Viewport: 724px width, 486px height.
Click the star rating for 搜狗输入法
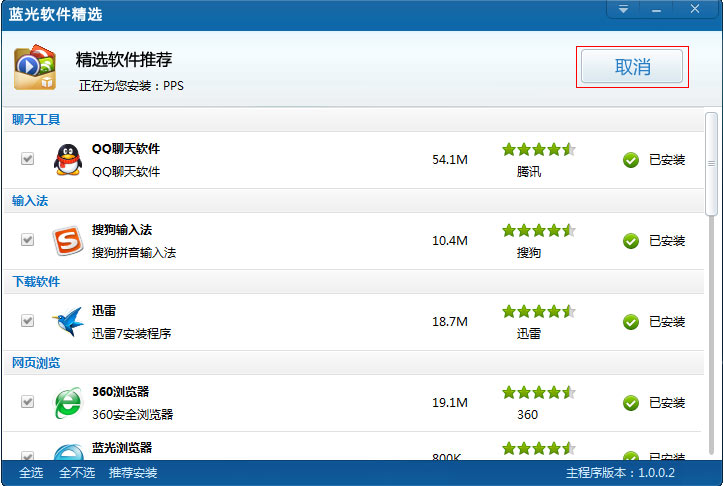pyautogui.click(x=539, y=230)
